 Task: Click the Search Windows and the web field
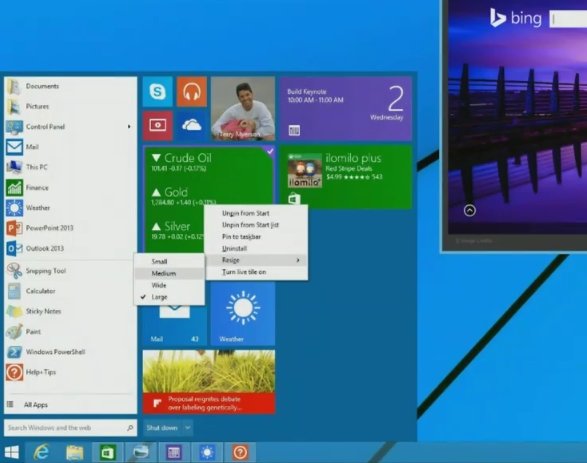point(70,428)
